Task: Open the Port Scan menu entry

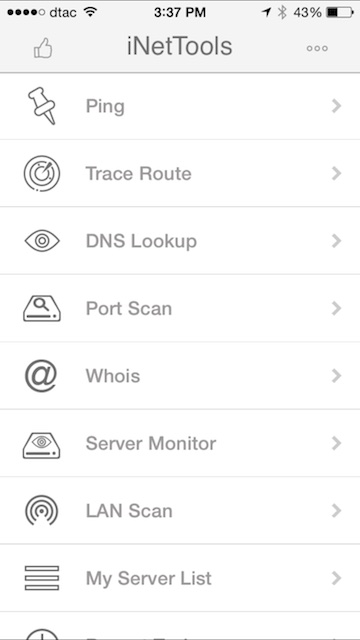Action: (180, 308)
